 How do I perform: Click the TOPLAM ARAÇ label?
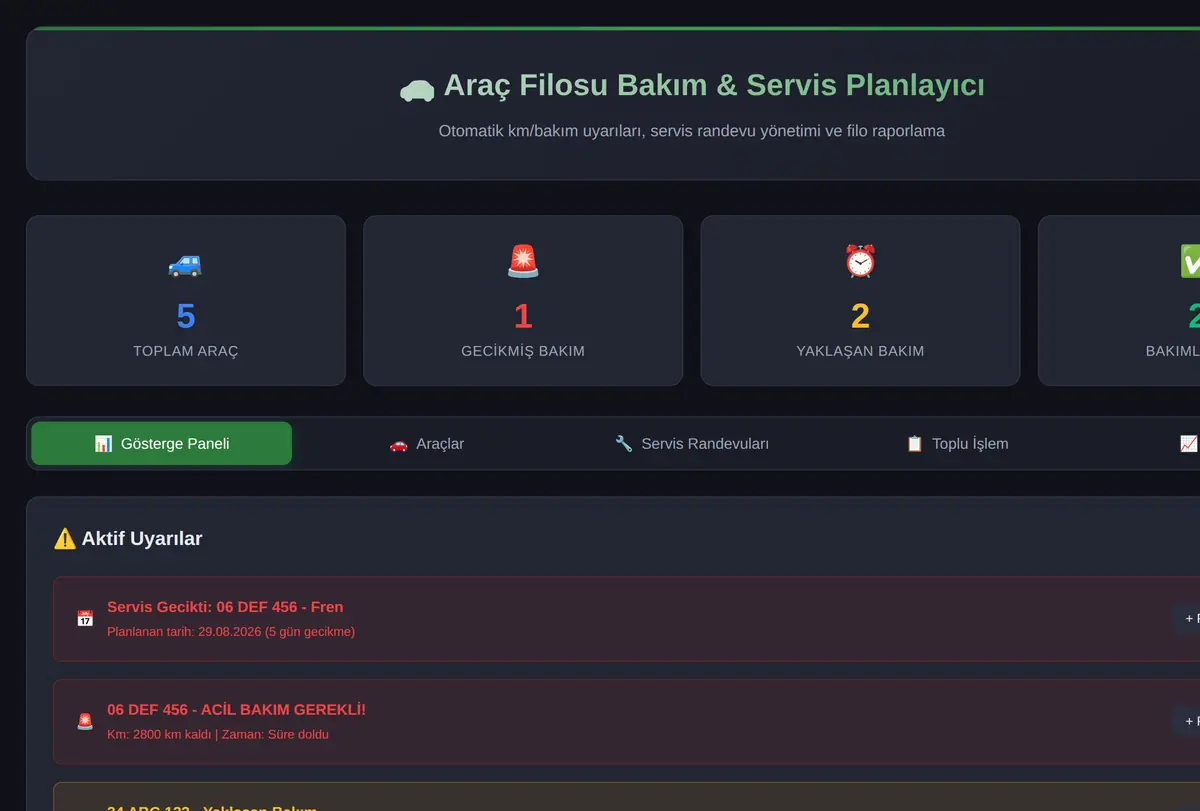[x=186, y=351]
